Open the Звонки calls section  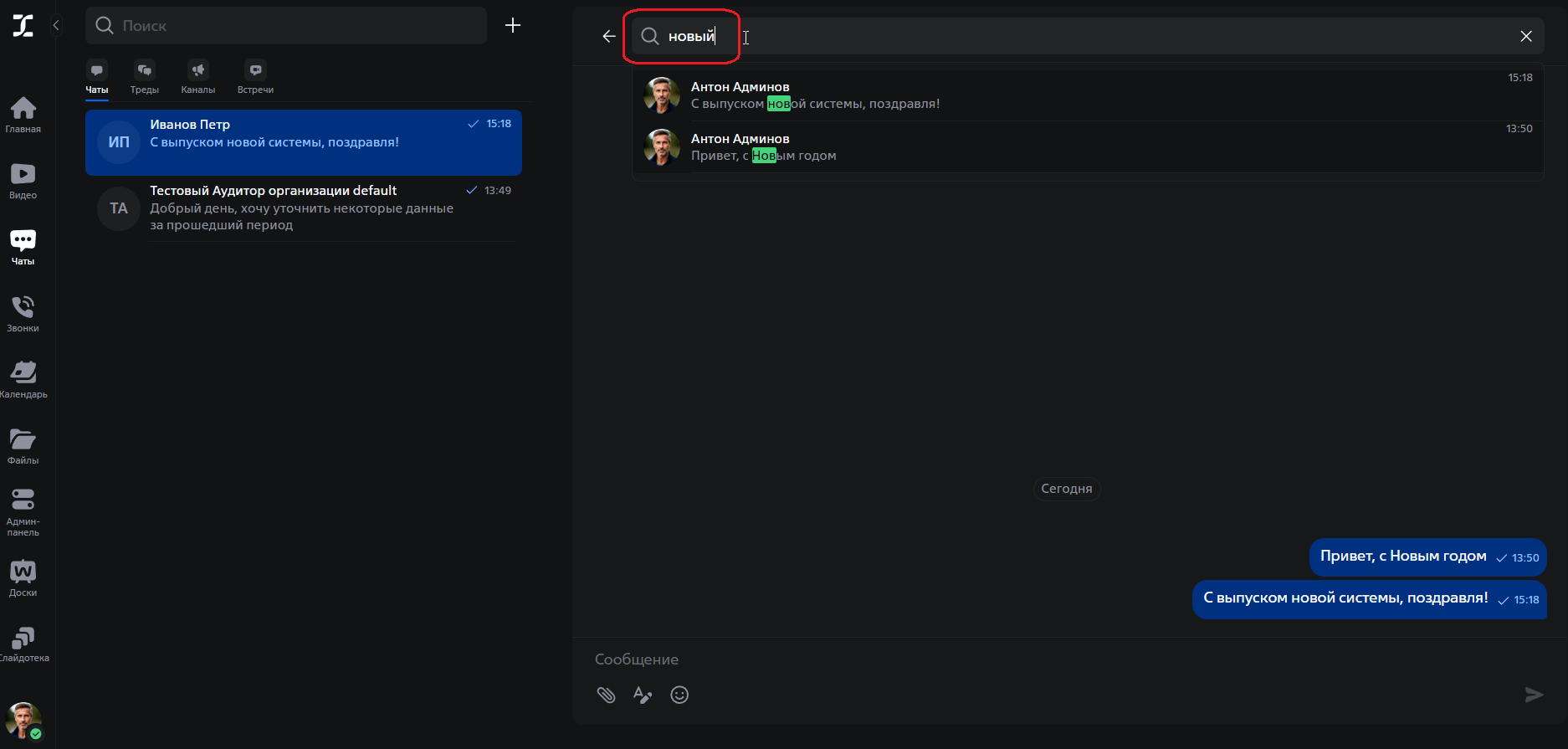pyautogui.click(x=23, y=314)
